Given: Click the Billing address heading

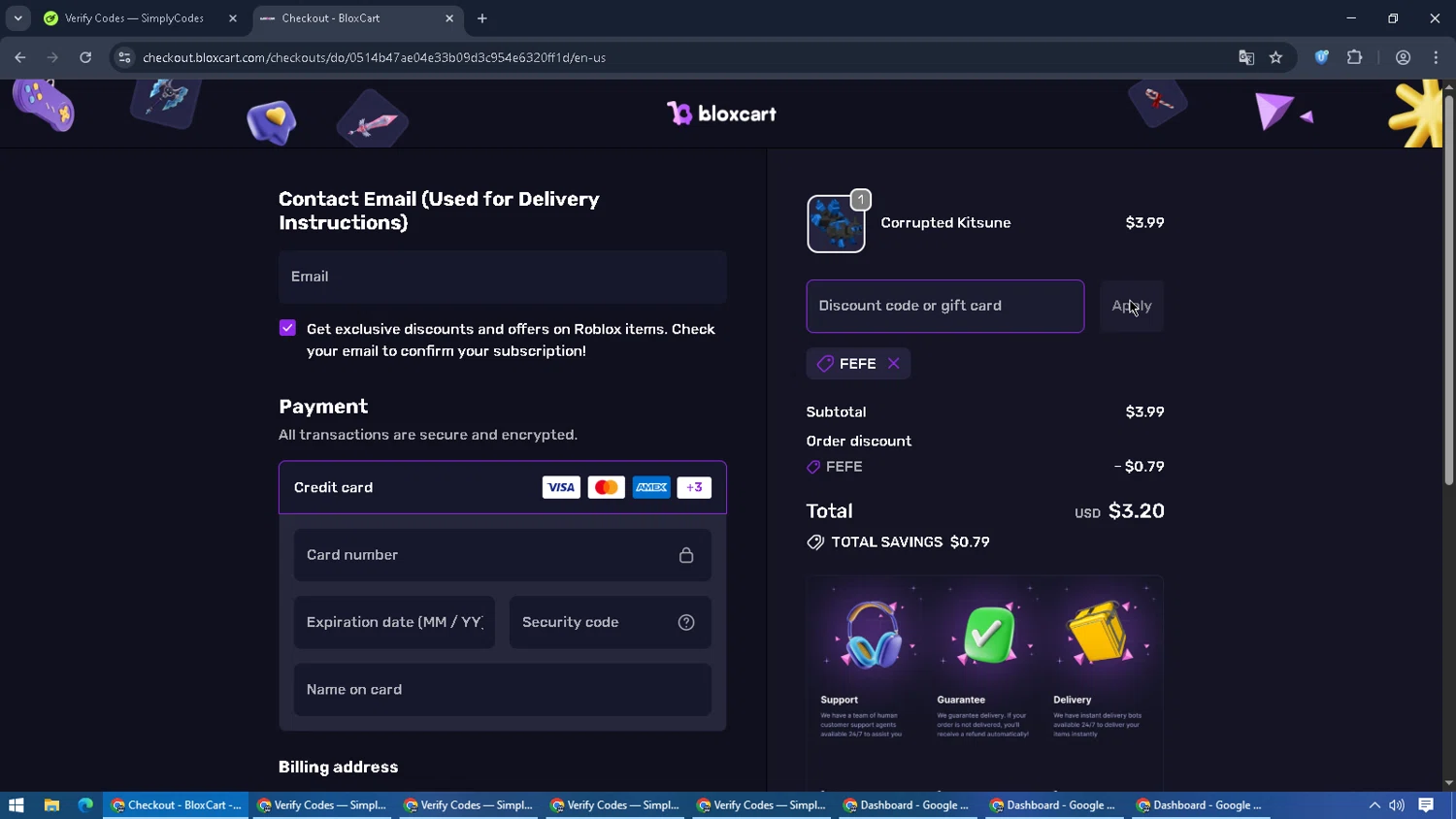Looking at the screenshot, I should point(338,768).
